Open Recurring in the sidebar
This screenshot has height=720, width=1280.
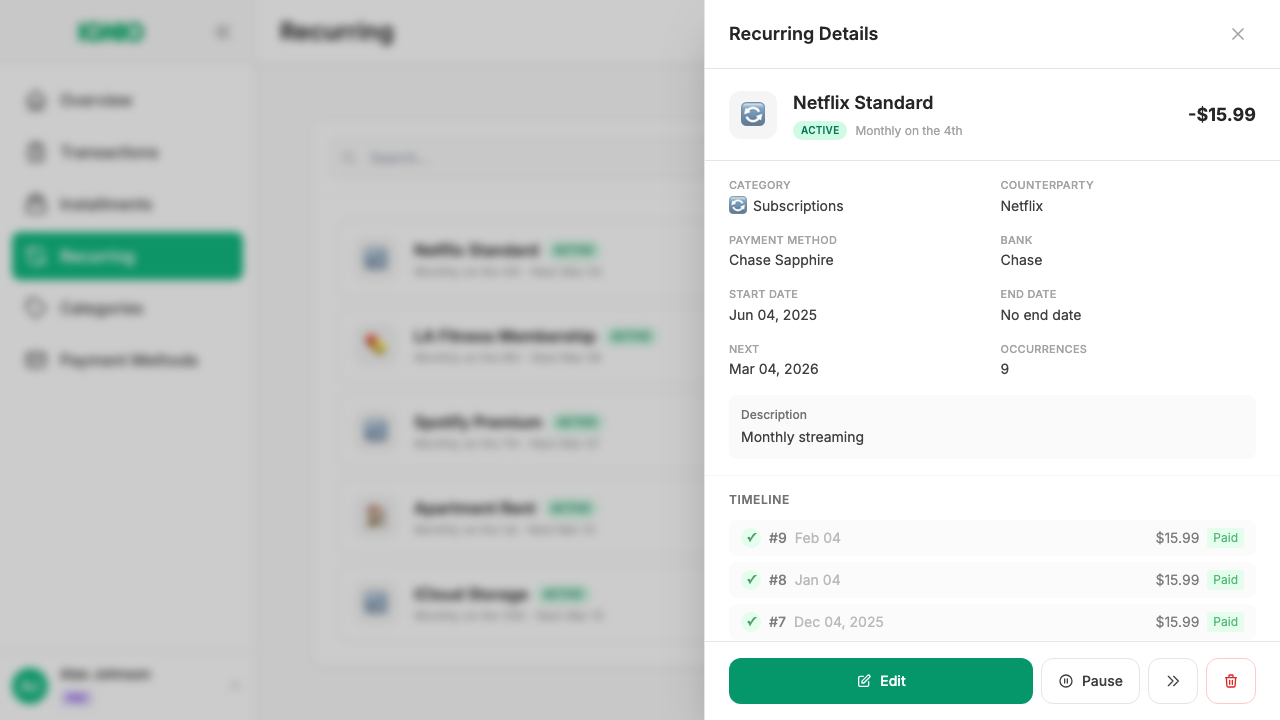tap(127, 256)
